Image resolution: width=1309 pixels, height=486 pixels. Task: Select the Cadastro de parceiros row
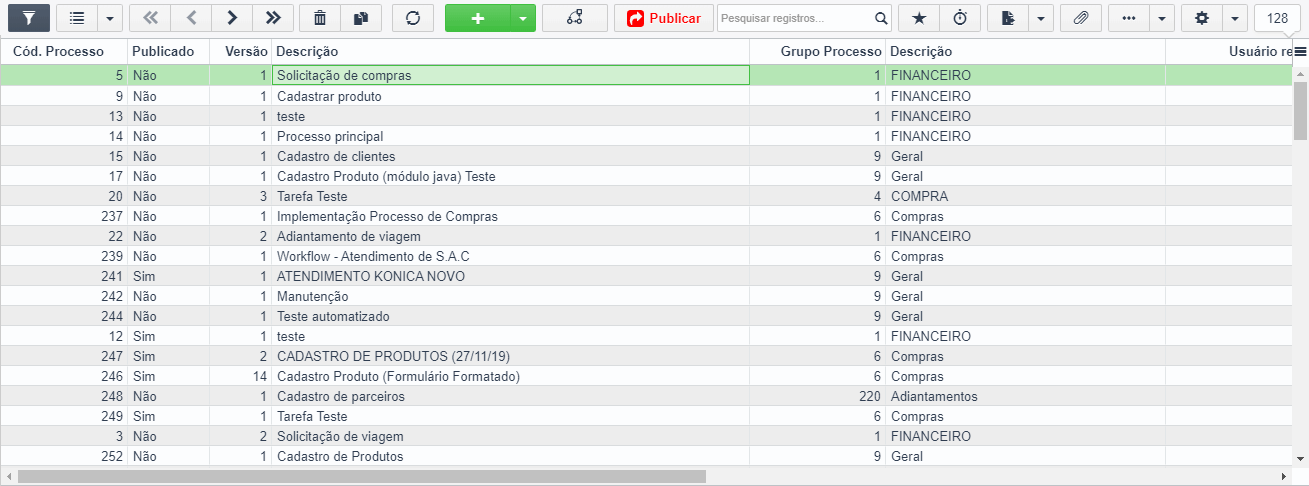pyautogui.click(x=646, y=396)
